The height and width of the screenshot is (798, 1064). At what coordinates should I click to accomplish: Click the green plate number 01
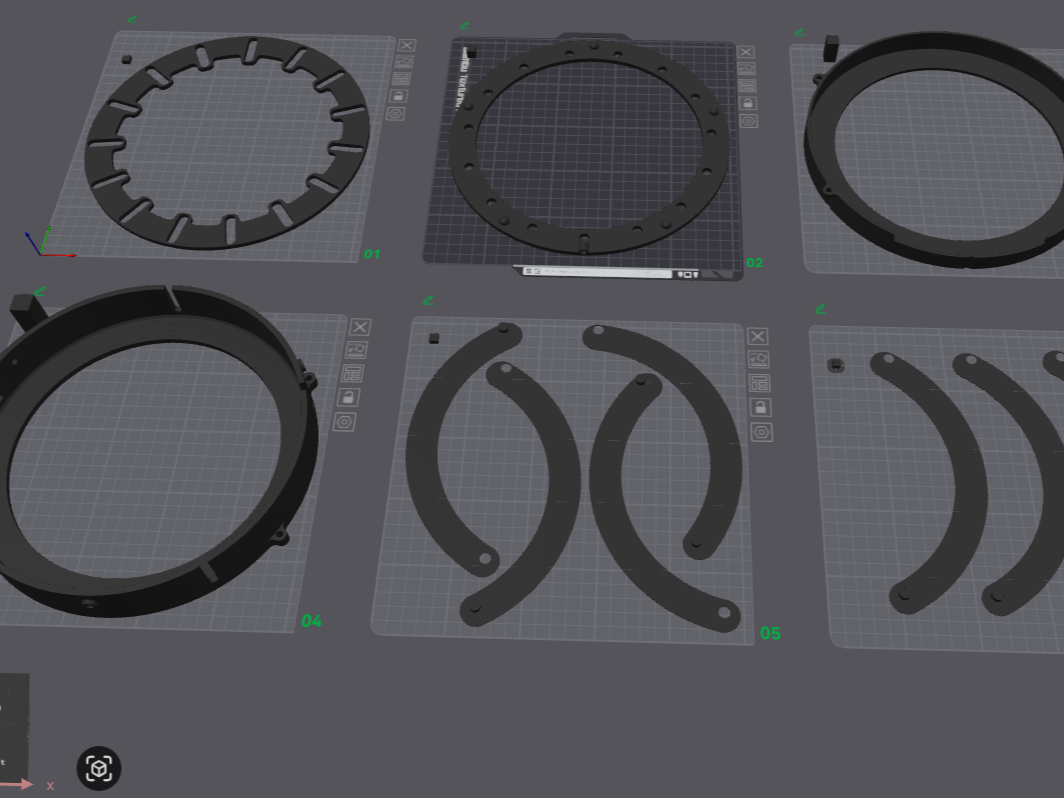click(x=372, y=254)
